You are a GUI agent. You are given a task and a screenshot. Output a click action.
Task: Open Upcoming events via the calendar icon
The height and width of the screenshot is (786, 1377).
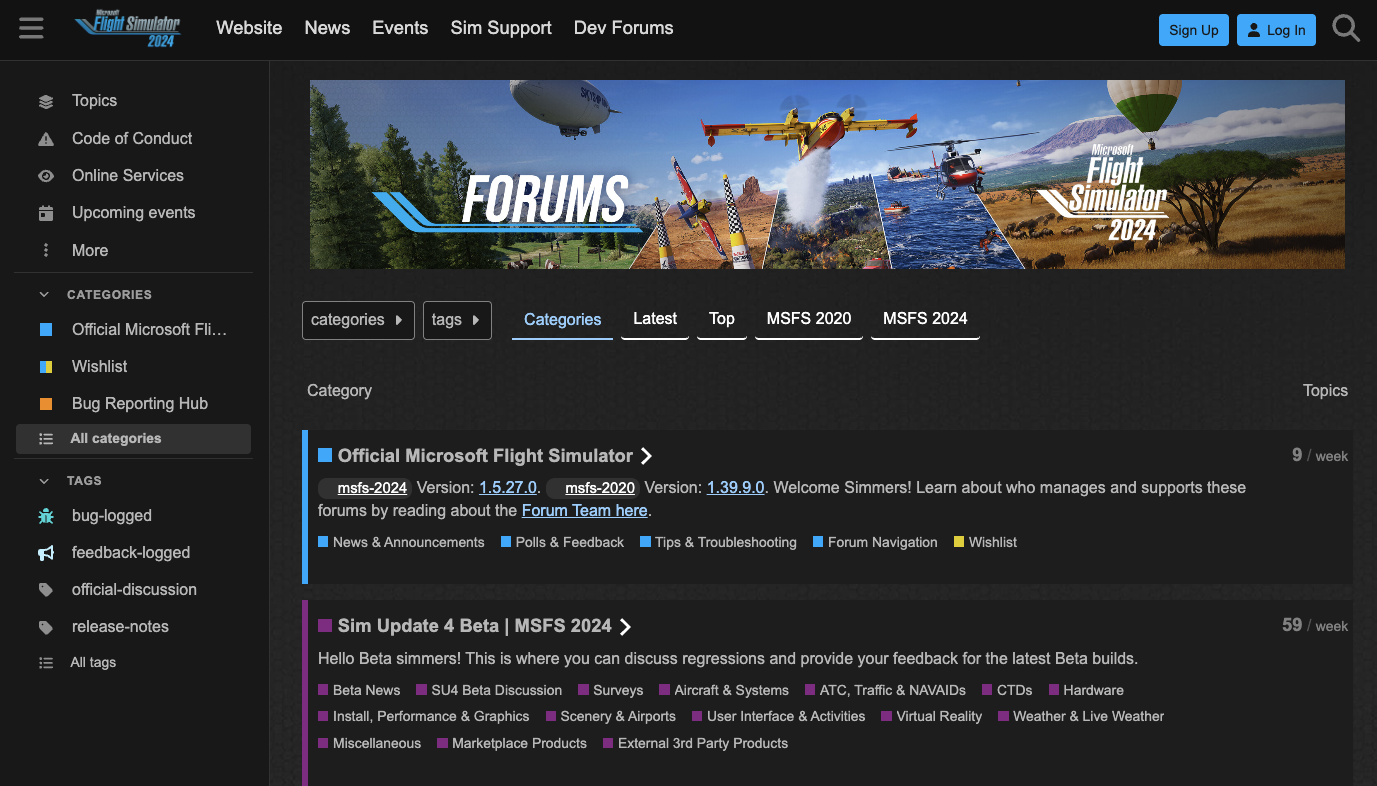[x=46, y=212]
